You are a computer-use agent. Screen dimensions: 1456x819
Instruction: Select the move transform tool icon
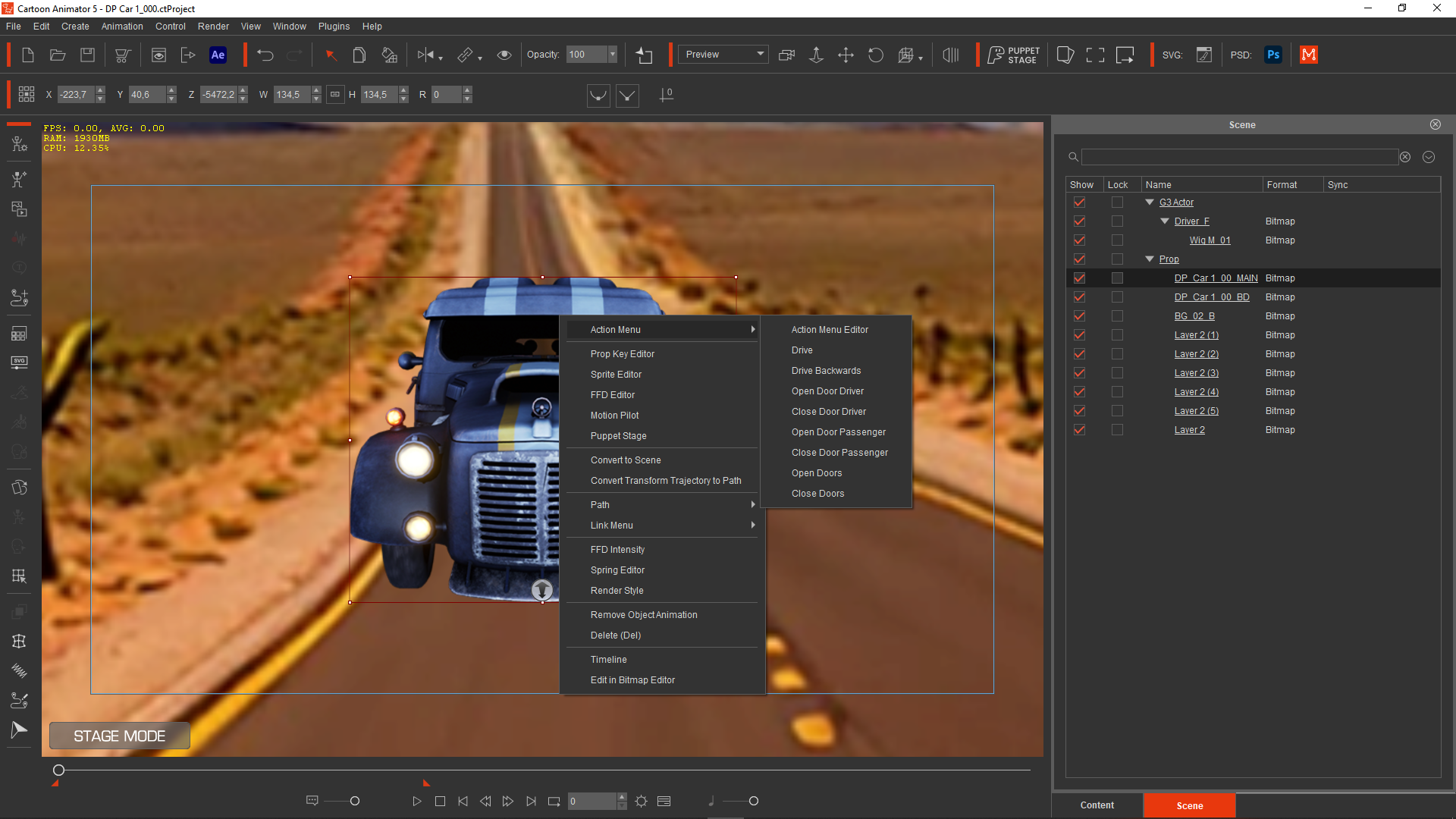click(846, 55)
